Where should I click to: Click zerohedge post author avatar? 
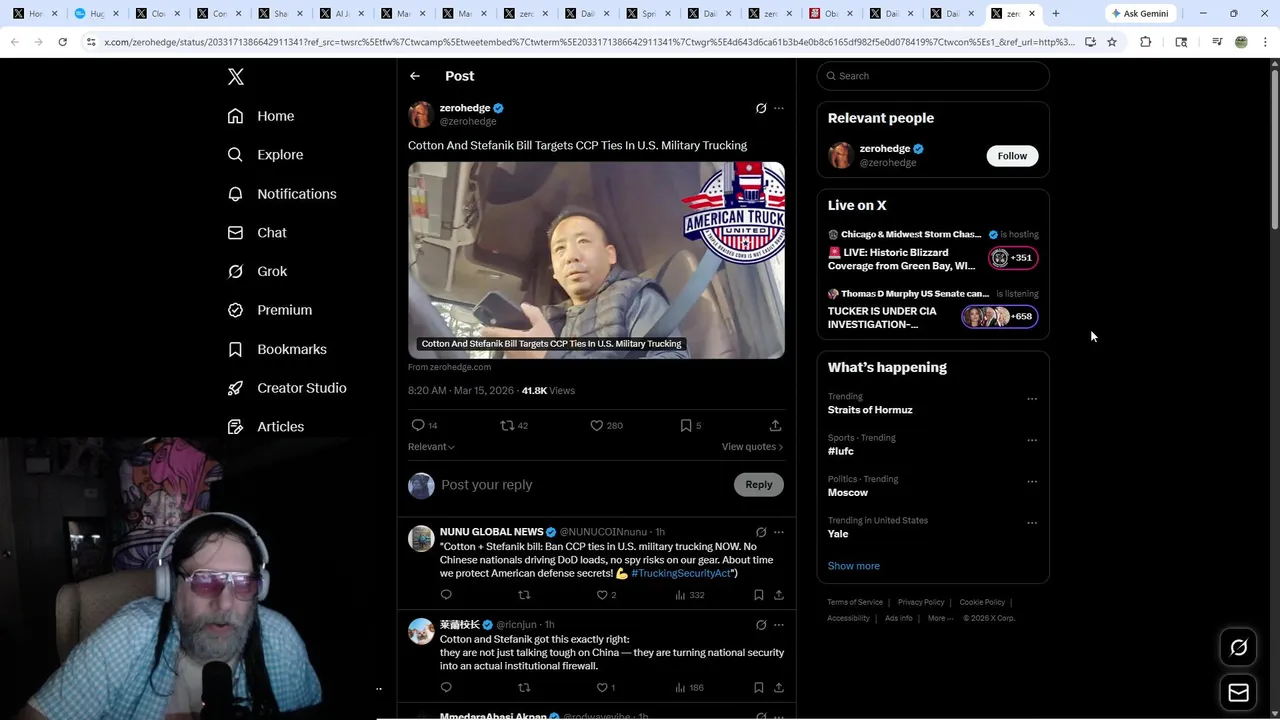coord(421,115)
